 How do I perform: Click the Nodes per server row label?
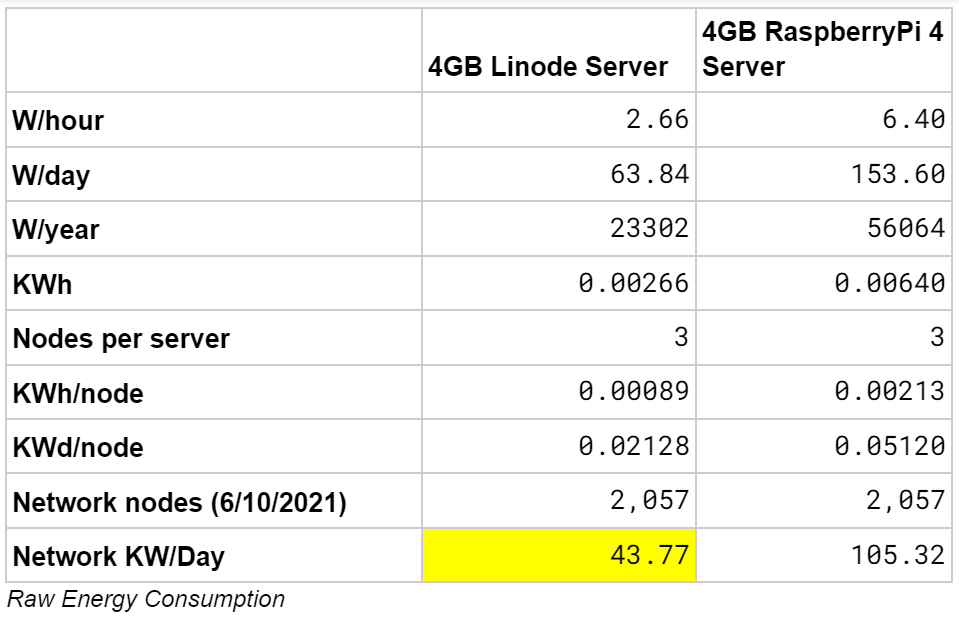121,338
